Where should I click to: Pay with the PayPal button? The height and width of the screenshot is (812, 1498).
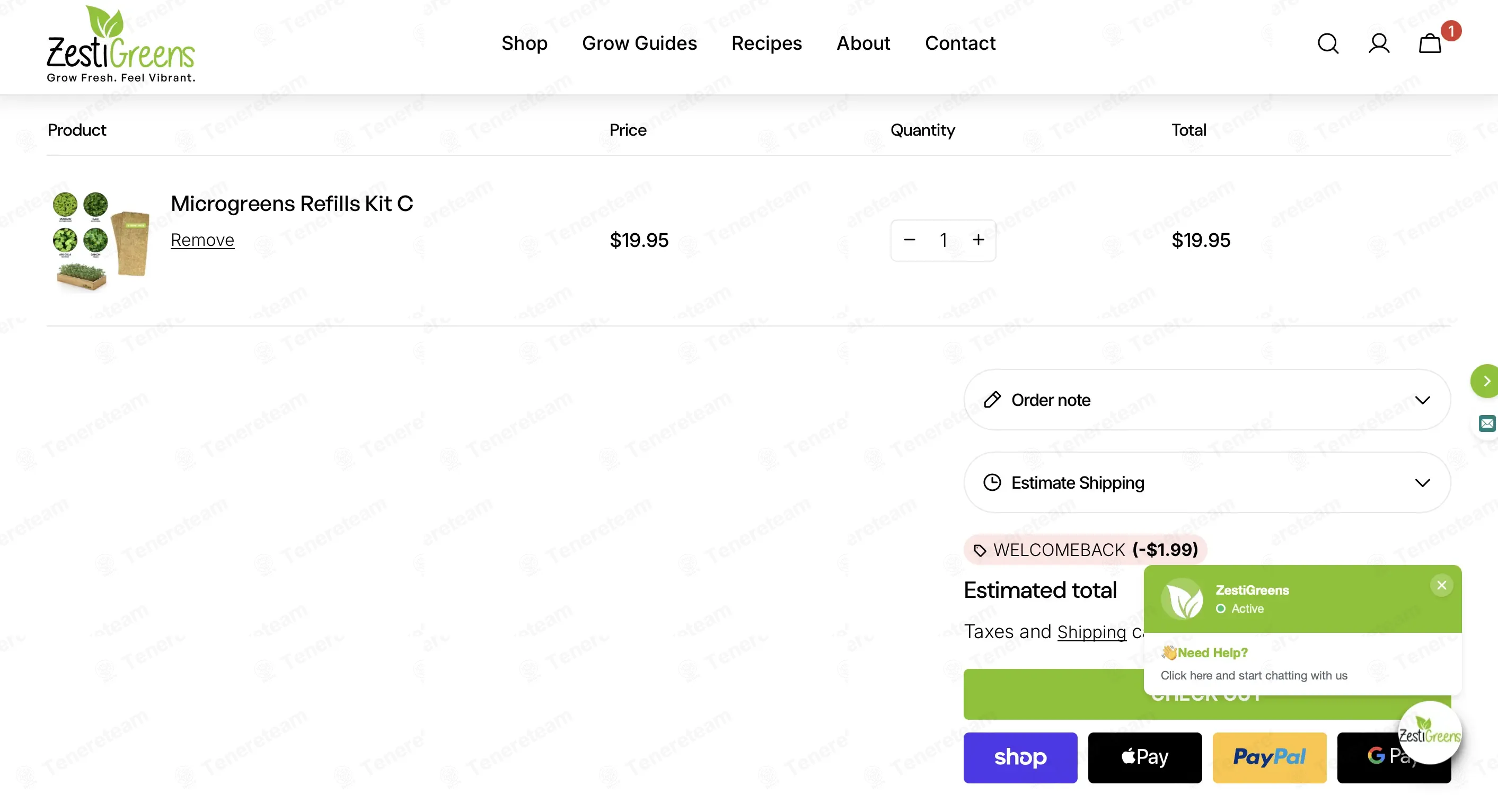click(x=1270, y=757)
